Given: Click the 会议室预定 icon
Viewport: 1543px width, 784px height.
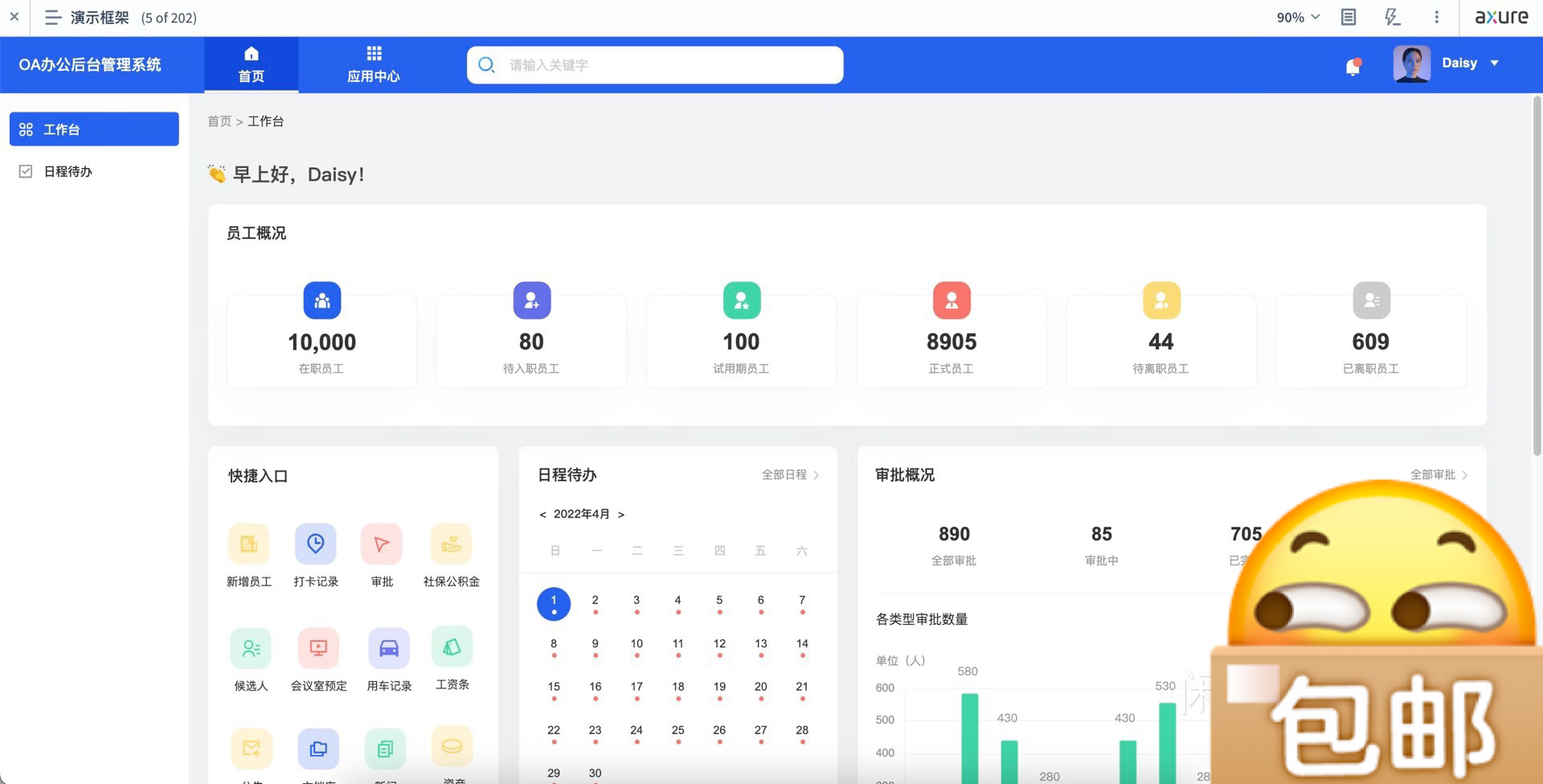Looking at the screenshot, I should click(x=318, y=648).
